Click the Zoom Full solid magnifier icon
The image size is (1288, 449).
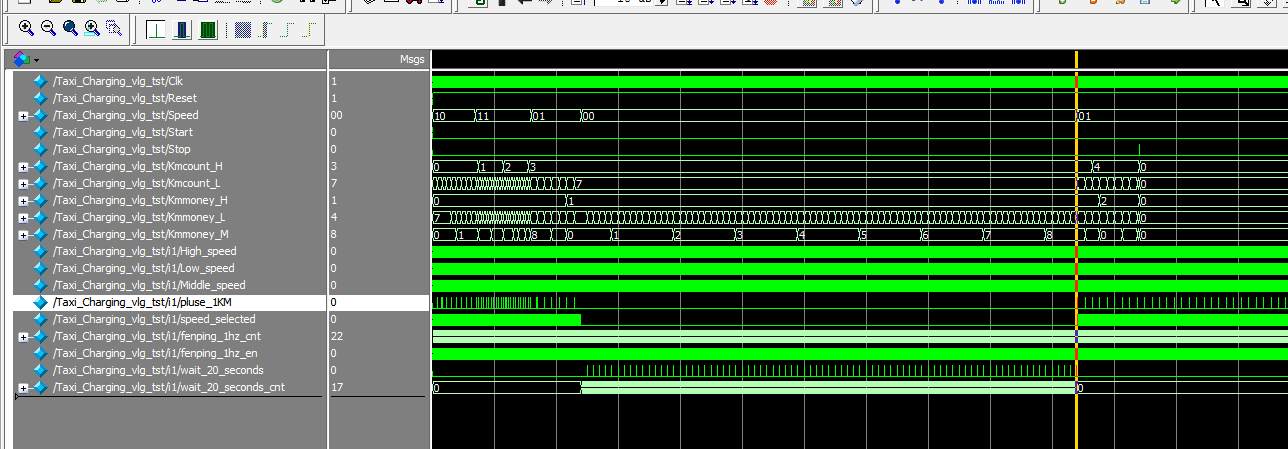(70, 29)
